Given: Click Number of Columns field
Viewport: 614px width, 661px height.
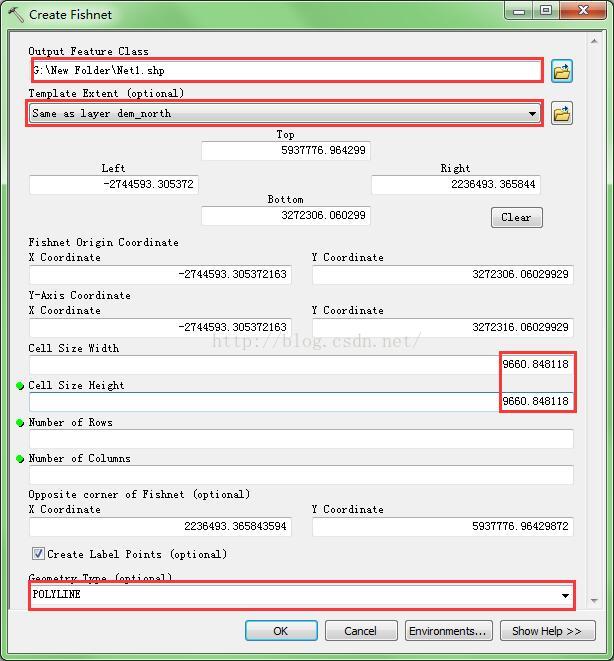Looking at the screenshot, I should pos(301,475).
